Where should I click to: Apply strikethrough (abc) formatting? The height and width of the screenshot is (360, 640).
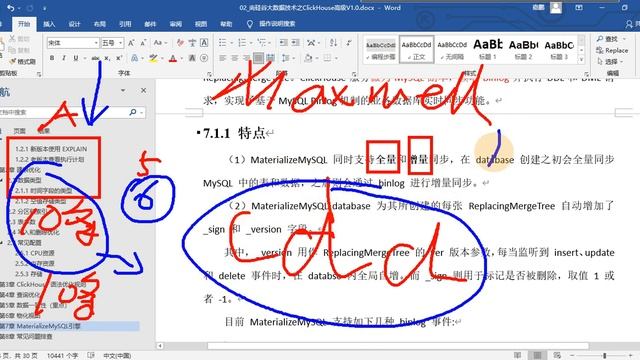(x=95, y=58)
